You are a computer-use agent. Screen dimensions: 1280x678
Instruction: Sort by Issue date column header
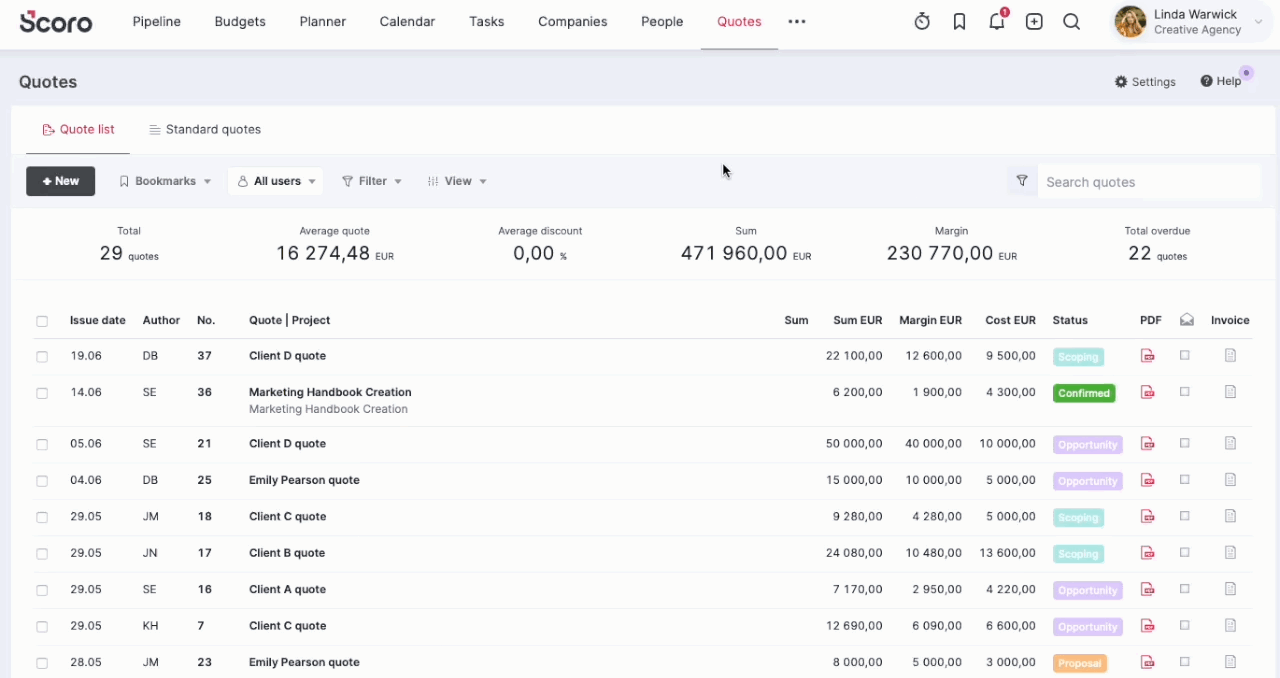coord(98,320)
